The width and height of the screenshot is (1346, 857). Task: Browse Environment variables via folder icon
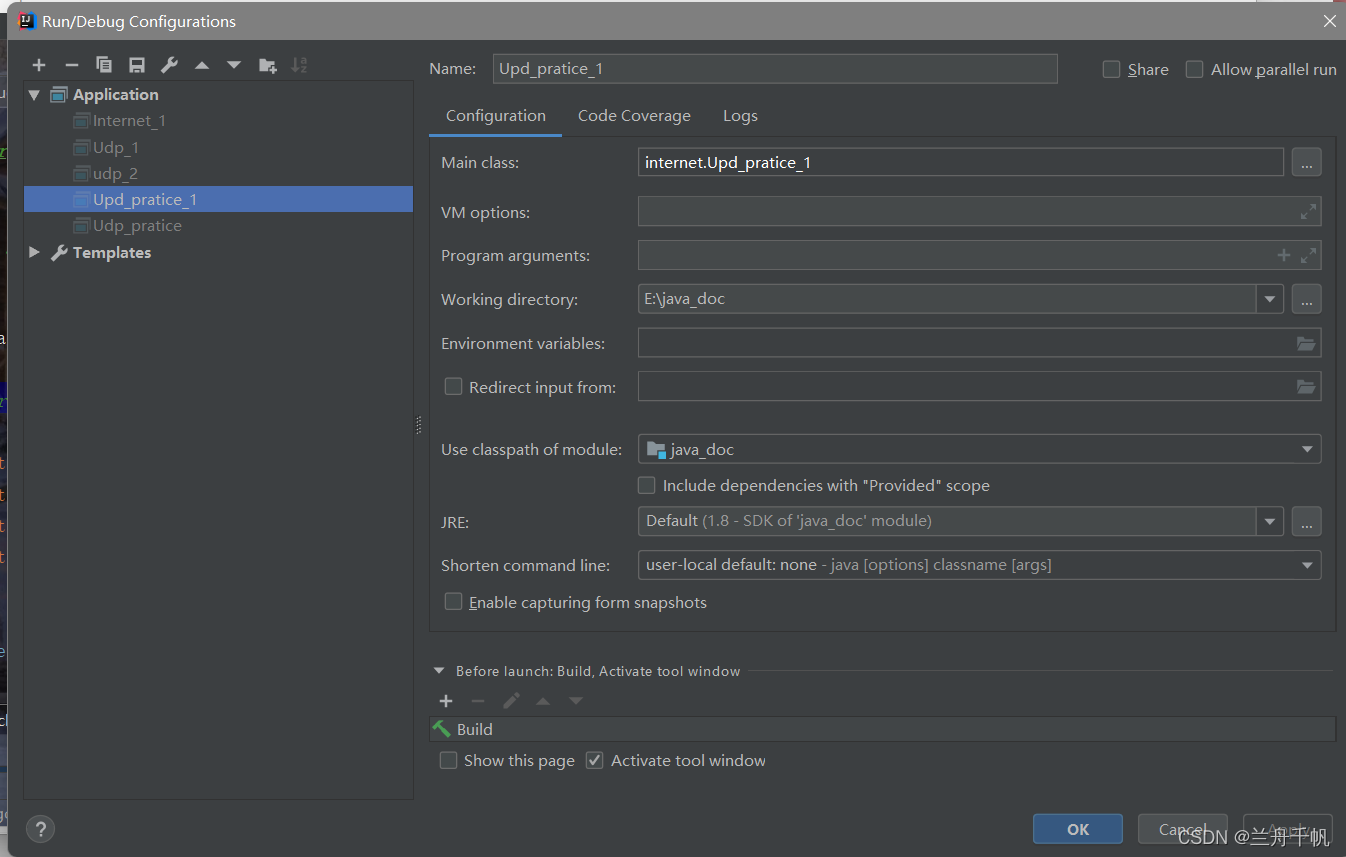tap(1306, 343)
